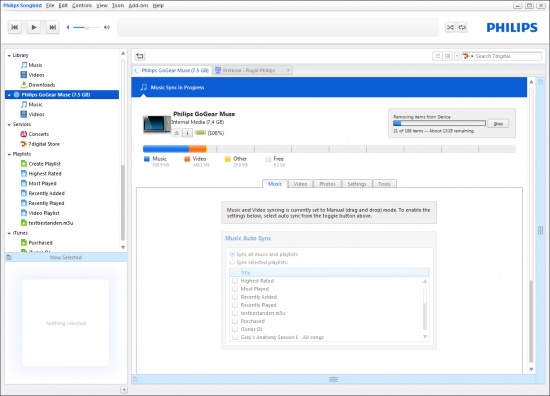
Task: Adjust the volume slider
Action: pos(87,27)
